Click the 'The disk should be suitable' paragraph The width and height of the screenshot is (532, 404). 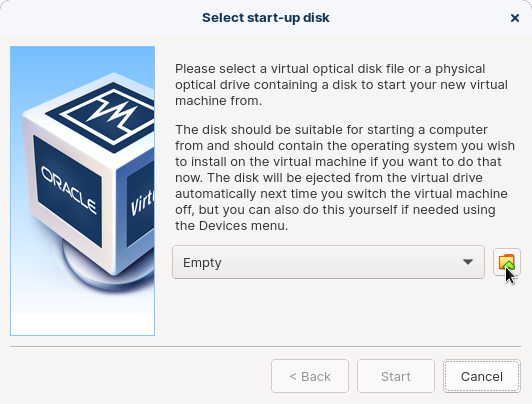click(345, 177)
